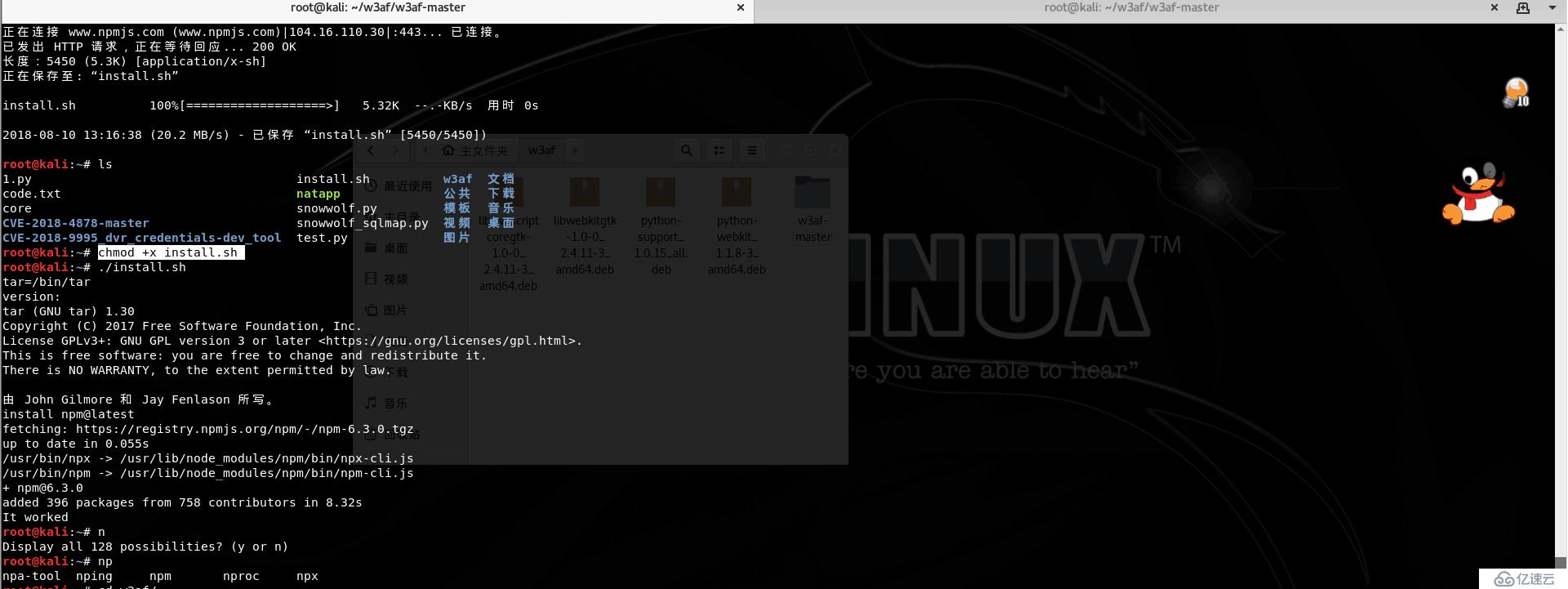This screenshot has height=589, width=1568.
Task: Go forward in the file manager window
Action: point(395,150)
